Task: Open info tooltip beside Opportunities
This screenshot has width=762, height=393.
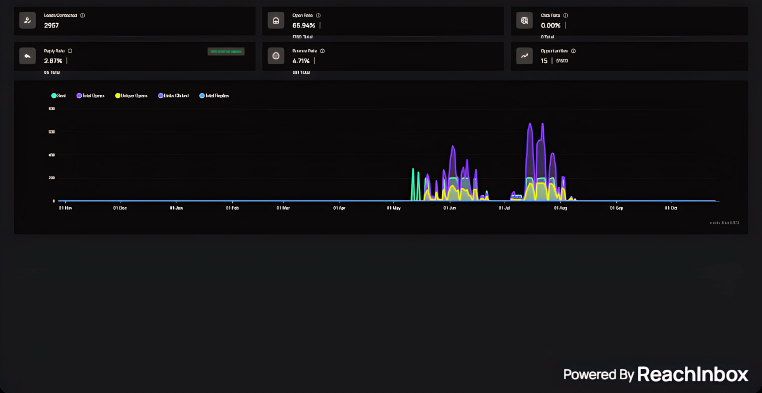Action: tap(573, 51)
